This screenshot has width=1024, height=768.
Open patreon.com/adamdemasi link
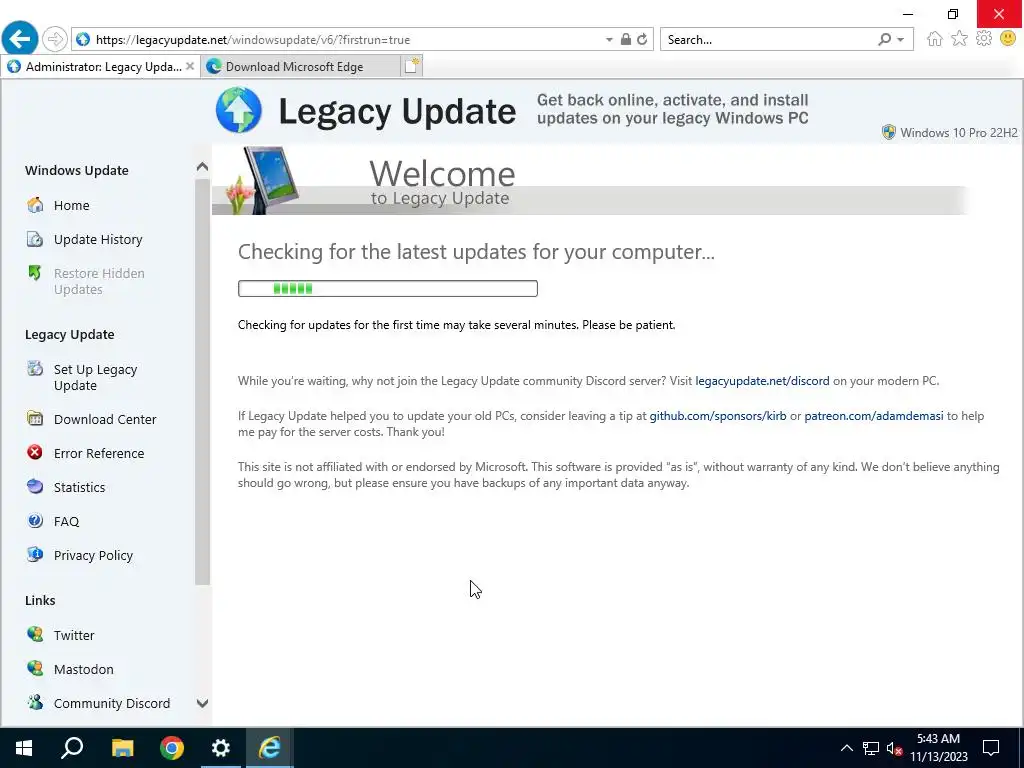click(874, 416)
